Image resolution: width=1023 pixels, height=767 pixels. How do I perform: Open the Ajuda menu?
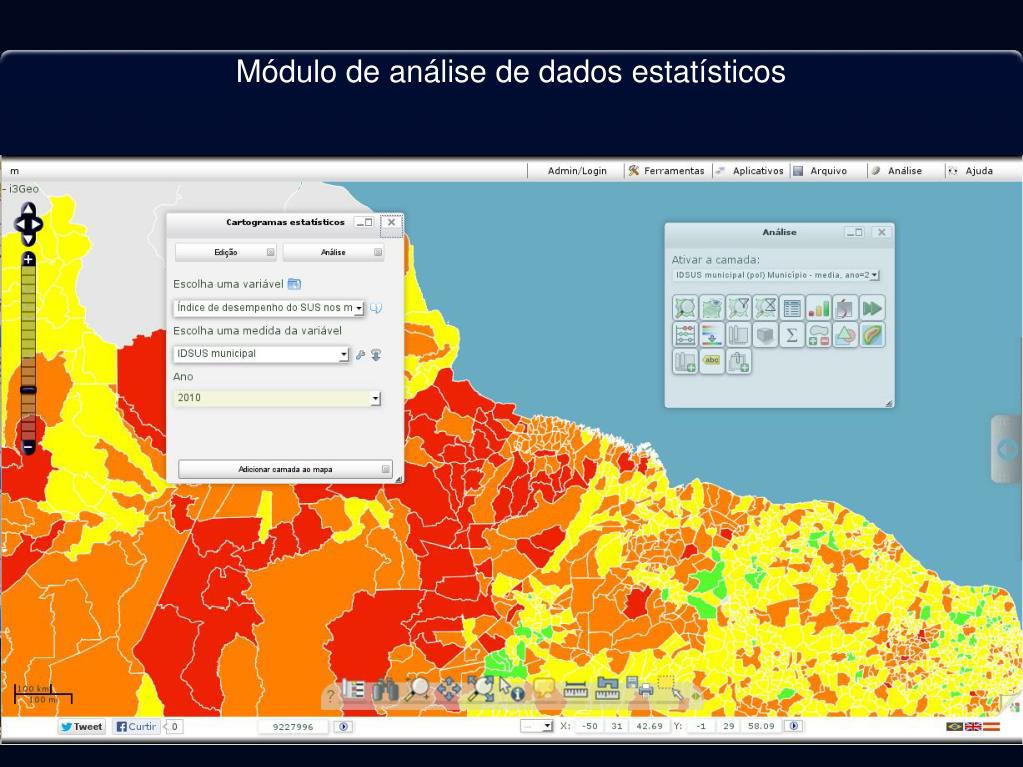tap(971, 171)
